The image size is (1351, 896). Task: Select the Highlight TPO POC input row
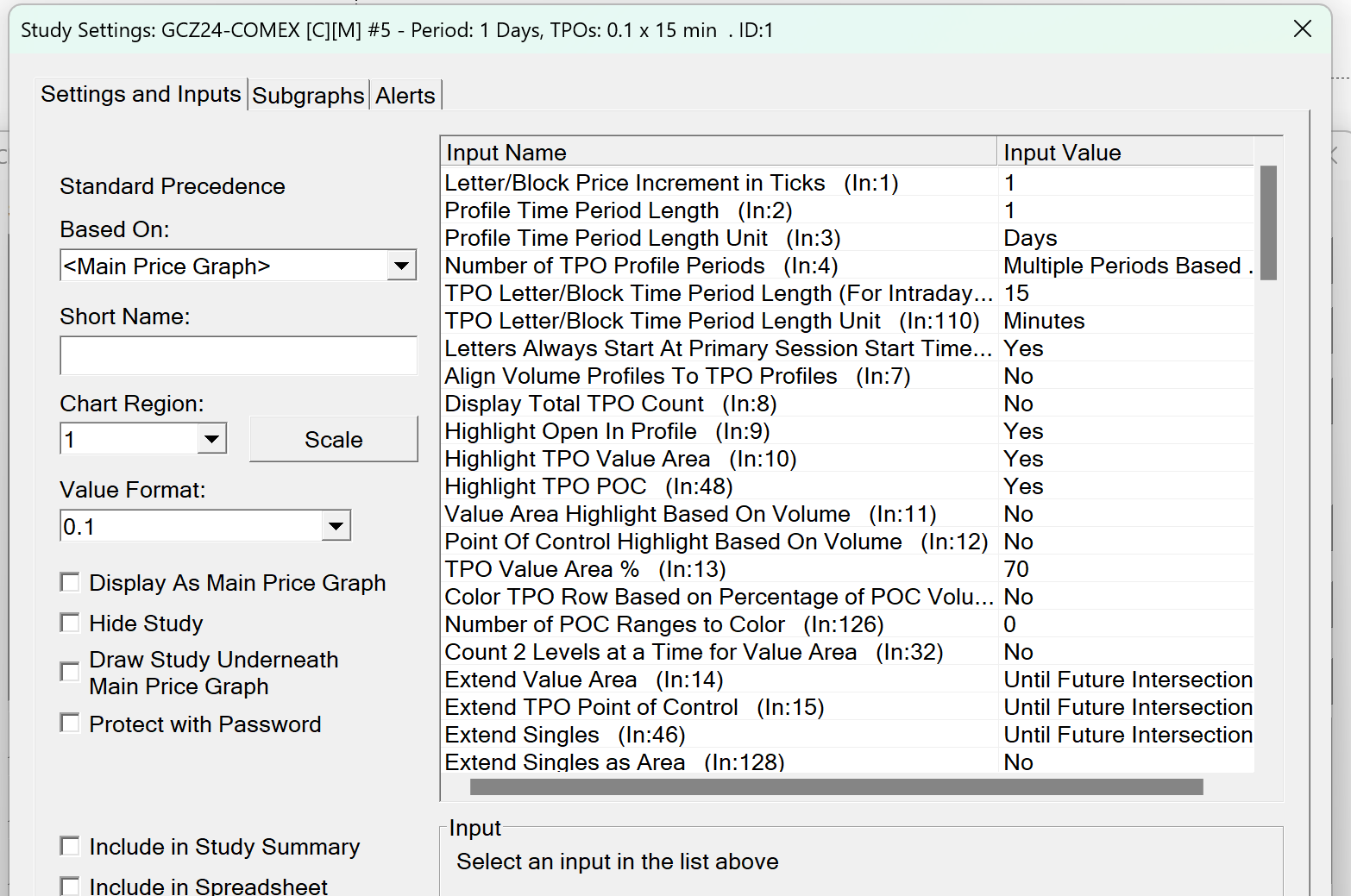(588, 486)
